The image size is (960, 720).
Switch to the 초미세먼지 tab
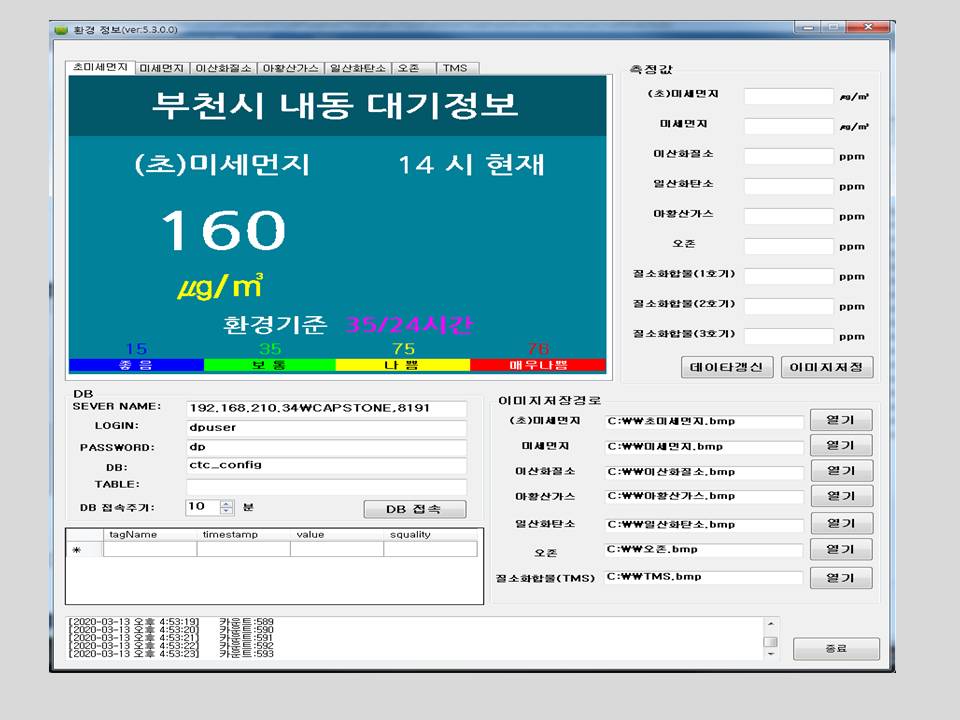point(100,67)
